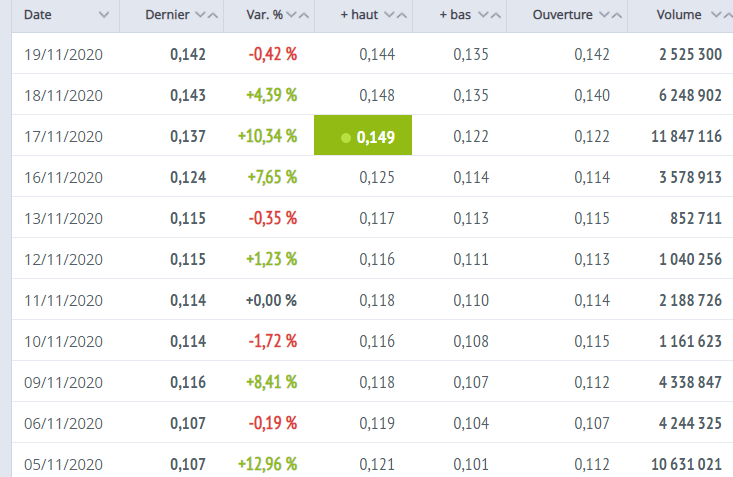The width and height of the screenshot is (733, 477).
Task: Click variation +8,41 % value
Action: [x=272, y=383]
